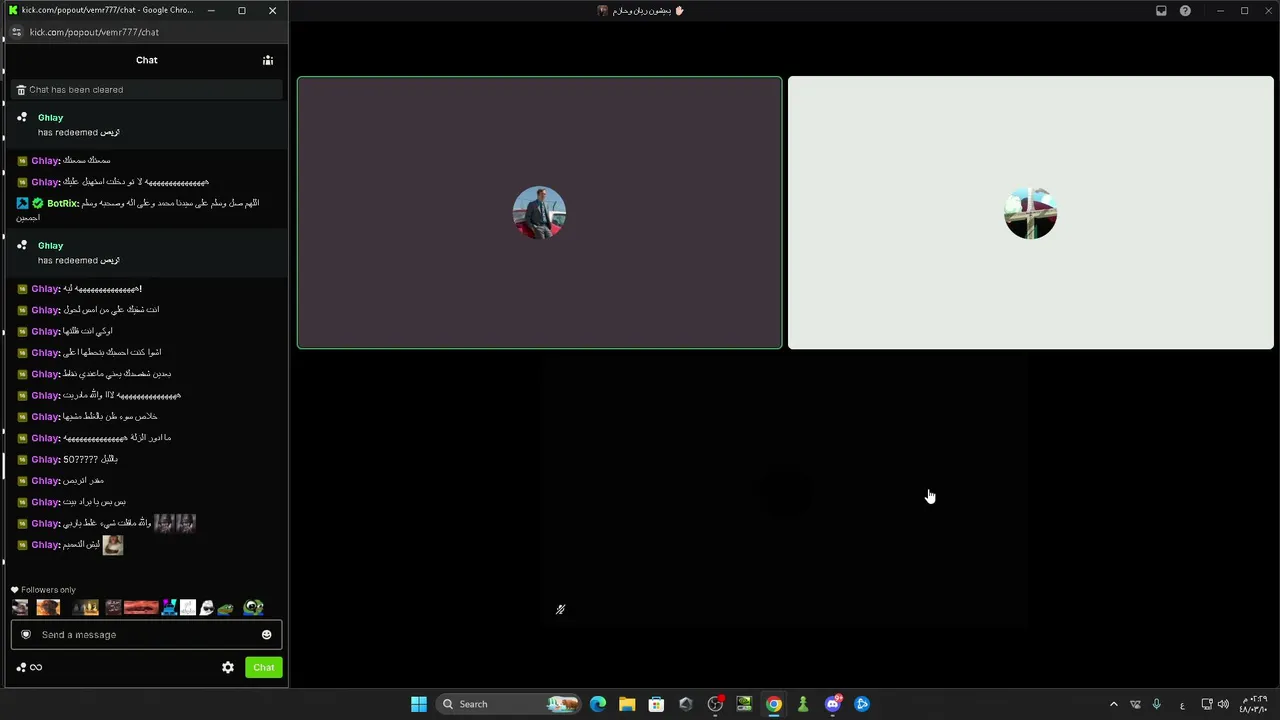This screenshot has width=1280, height=720.
Task: Open the blue round arrow taskbar app
Action: (862, 704)
